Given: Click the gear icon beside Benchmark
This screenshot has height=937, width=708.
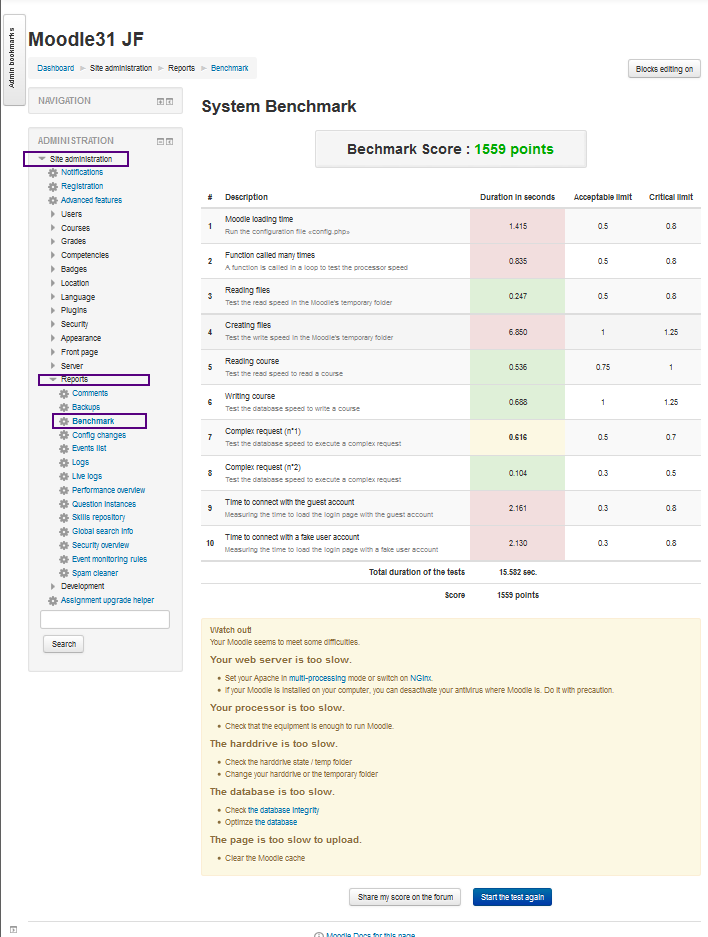Looking at the screenshot, I should point(64,421).
